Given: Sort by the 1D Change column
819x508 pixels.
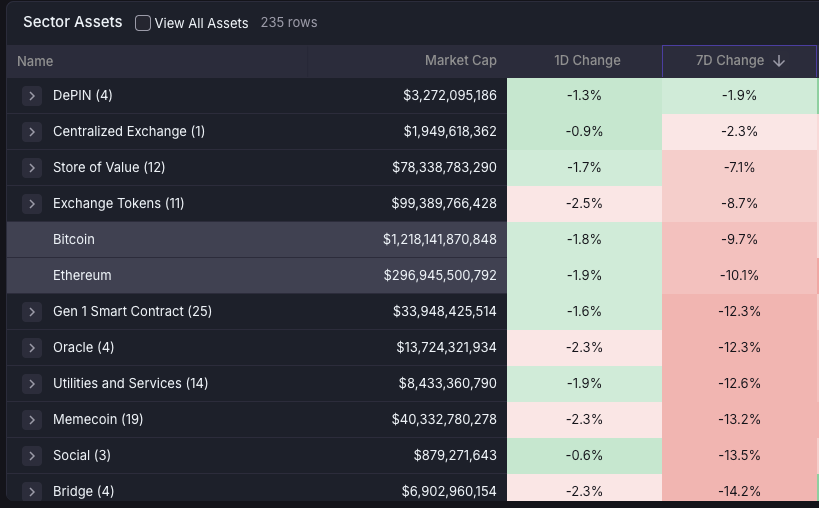Looking at the screenshot, I should coord(587,61).
